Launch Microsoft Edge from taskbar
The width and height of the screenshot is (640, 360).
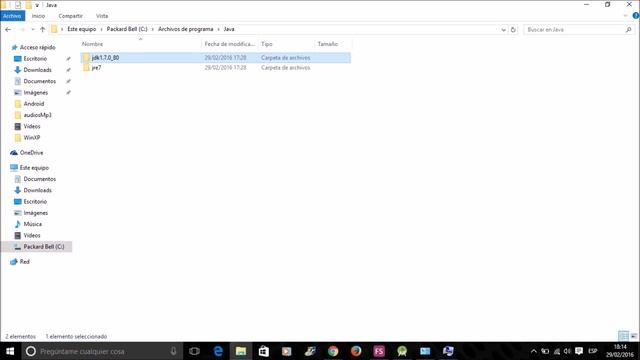point(218,351)
